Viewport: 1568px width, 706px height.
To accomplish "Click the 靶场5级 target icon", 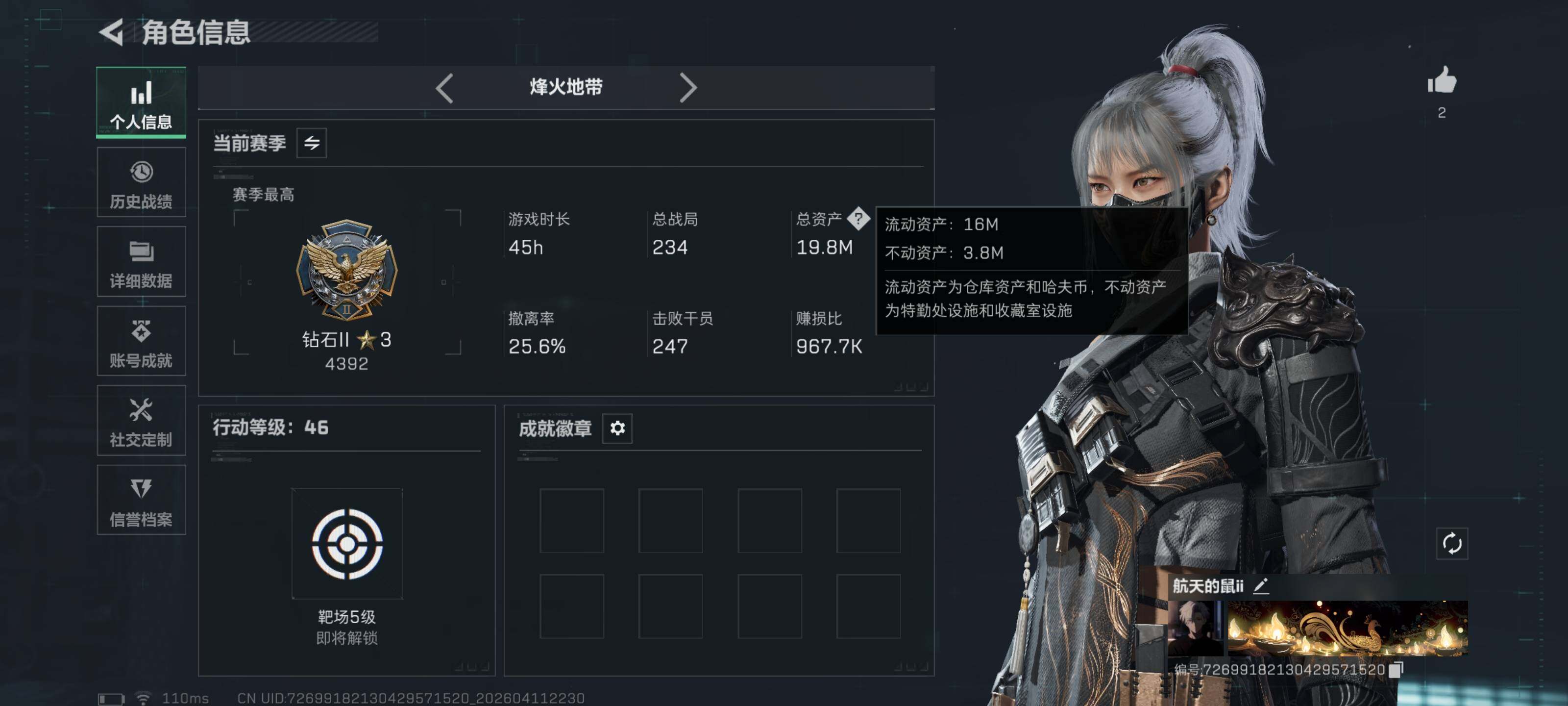I will 347,543.
